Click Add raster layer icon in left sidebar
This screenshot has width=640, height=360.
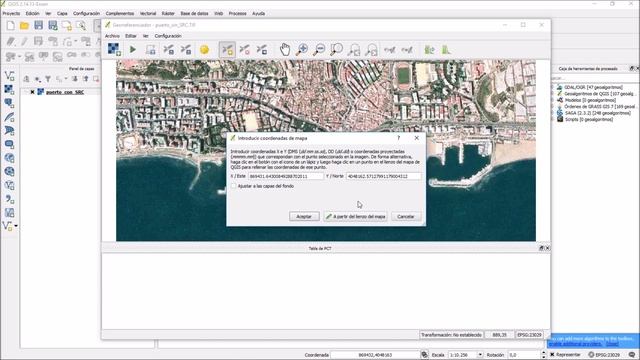(9, 89)
